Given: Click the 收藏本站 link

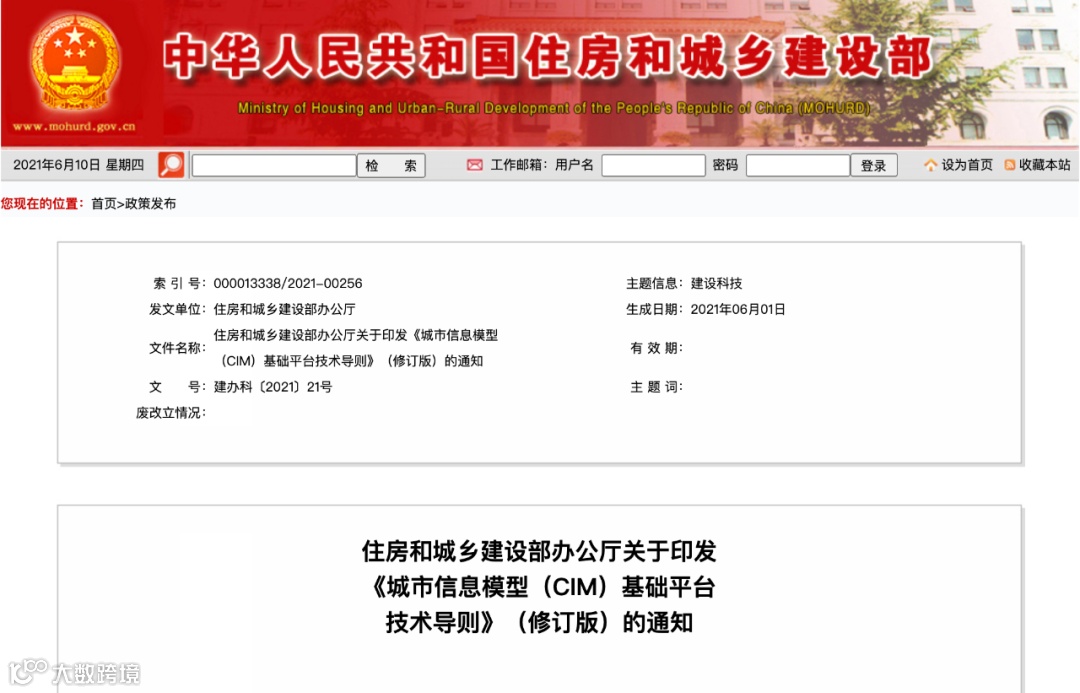Looking at the screenshot, I should pyautogui.click(x=1044, y=165).
